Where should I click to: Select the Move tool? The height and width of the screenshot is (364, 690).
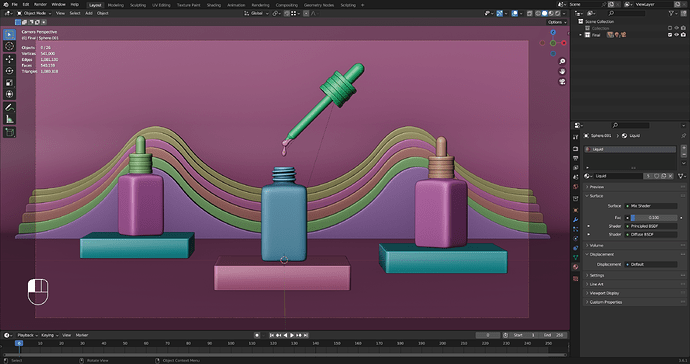click(9, 59)
